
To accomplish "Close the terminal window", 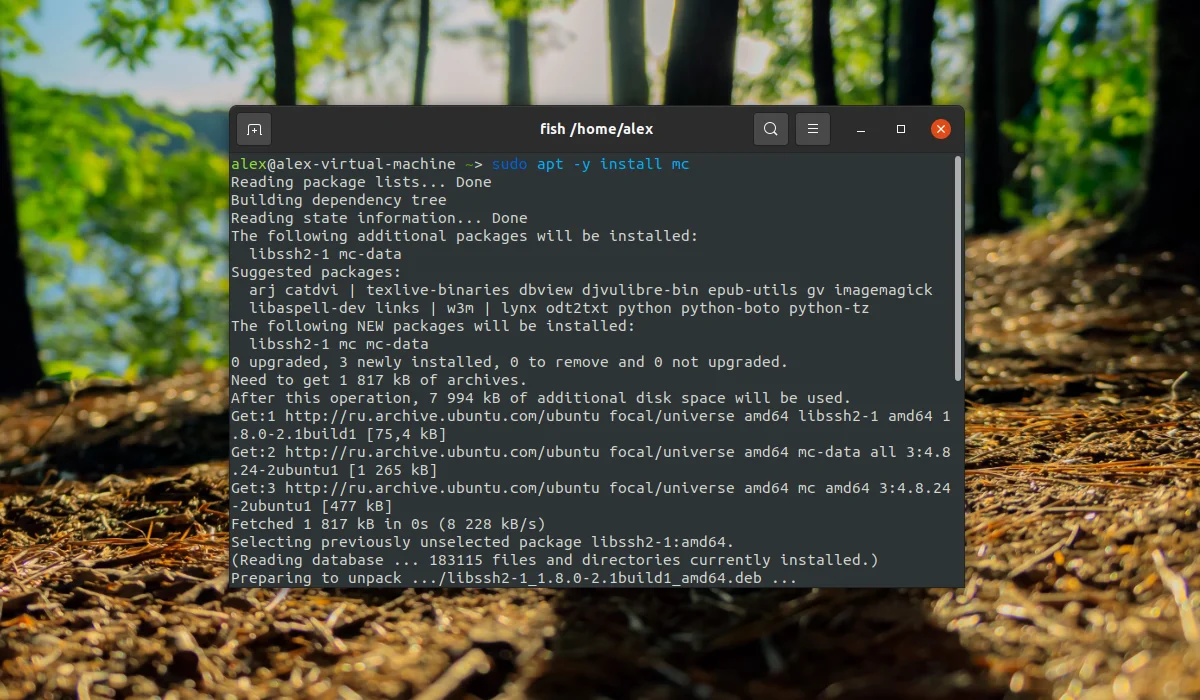I will (940, 129).
